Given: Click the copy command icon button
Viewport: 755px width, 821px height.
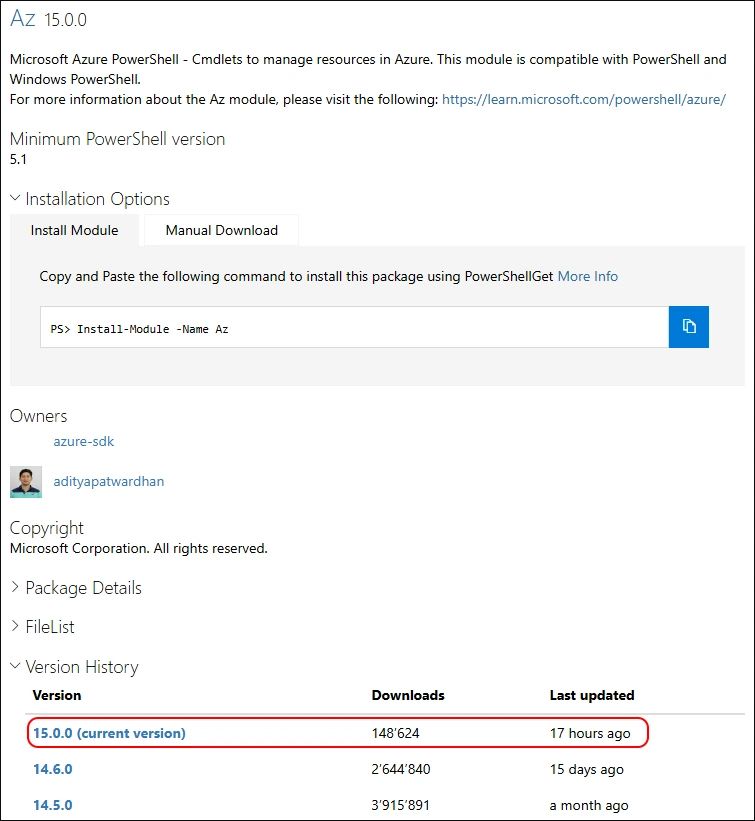Looking at the screenshot, I should pos(689,327).
